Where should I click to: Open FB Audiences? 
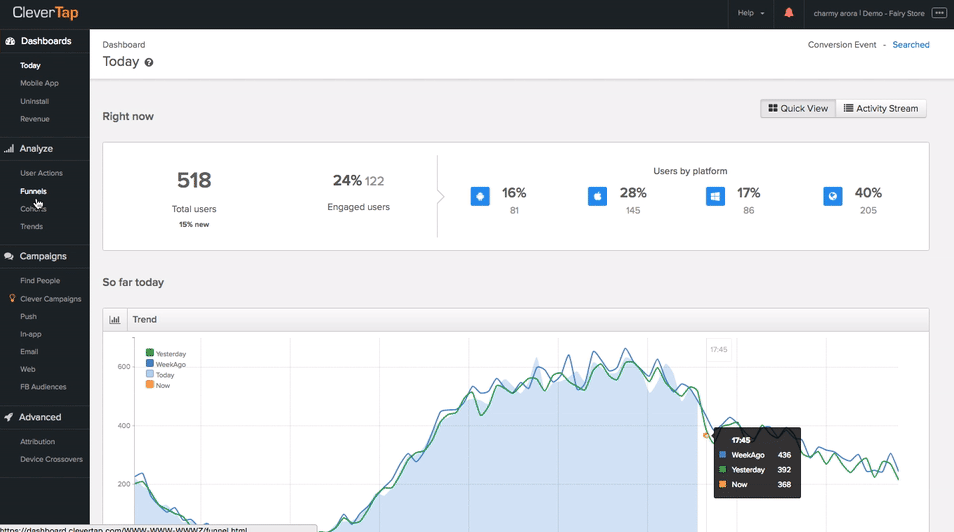[x=43, y=387]
